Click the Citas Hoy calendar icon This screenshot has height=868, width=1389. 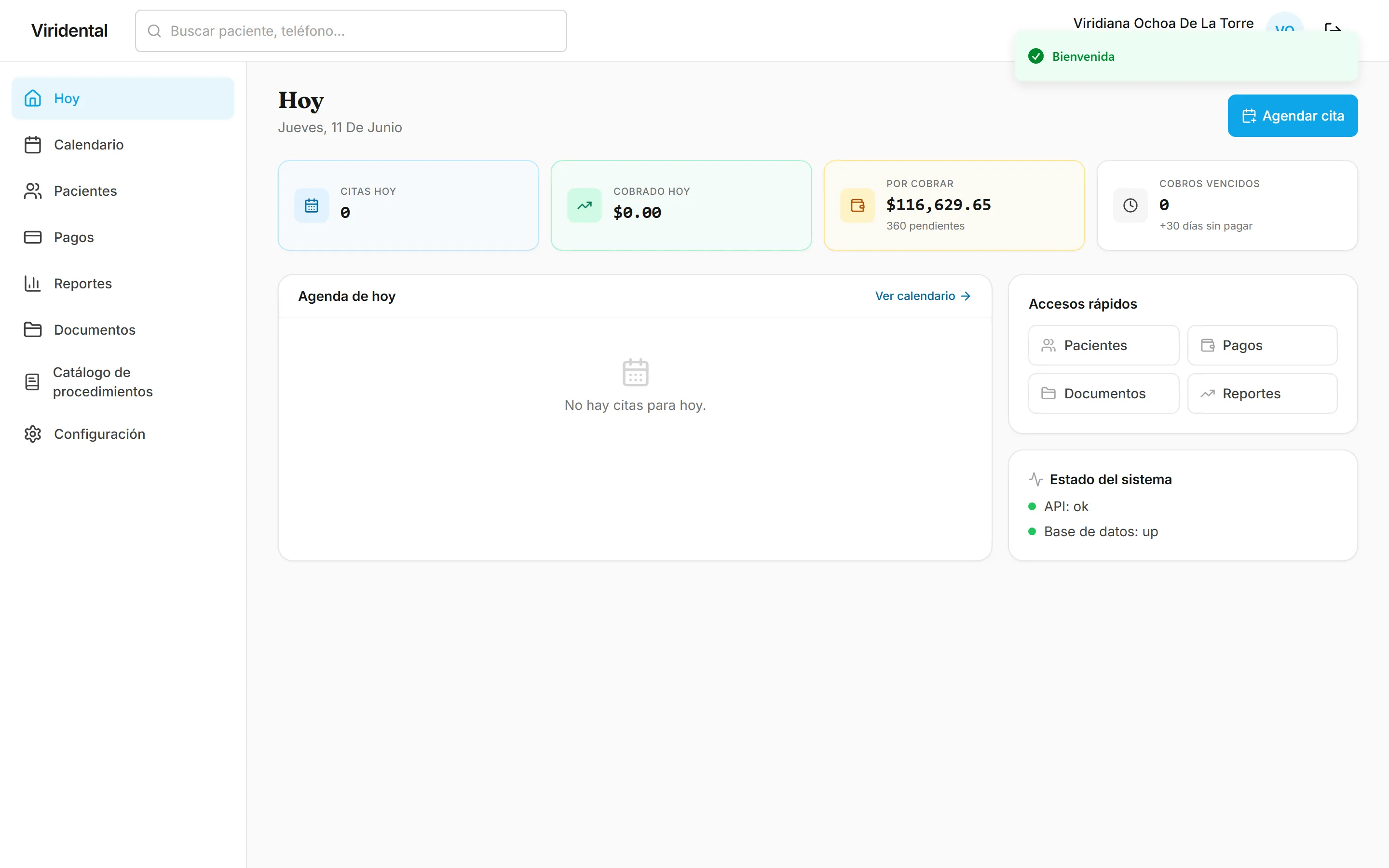[x=312, y=205]
